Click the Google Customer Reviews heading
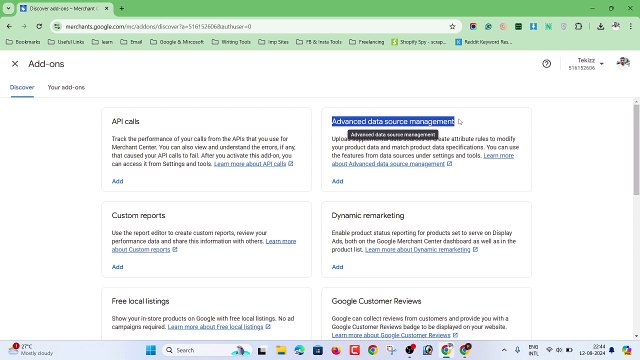This screenshot has width=640, height=360. pos(376,301)
